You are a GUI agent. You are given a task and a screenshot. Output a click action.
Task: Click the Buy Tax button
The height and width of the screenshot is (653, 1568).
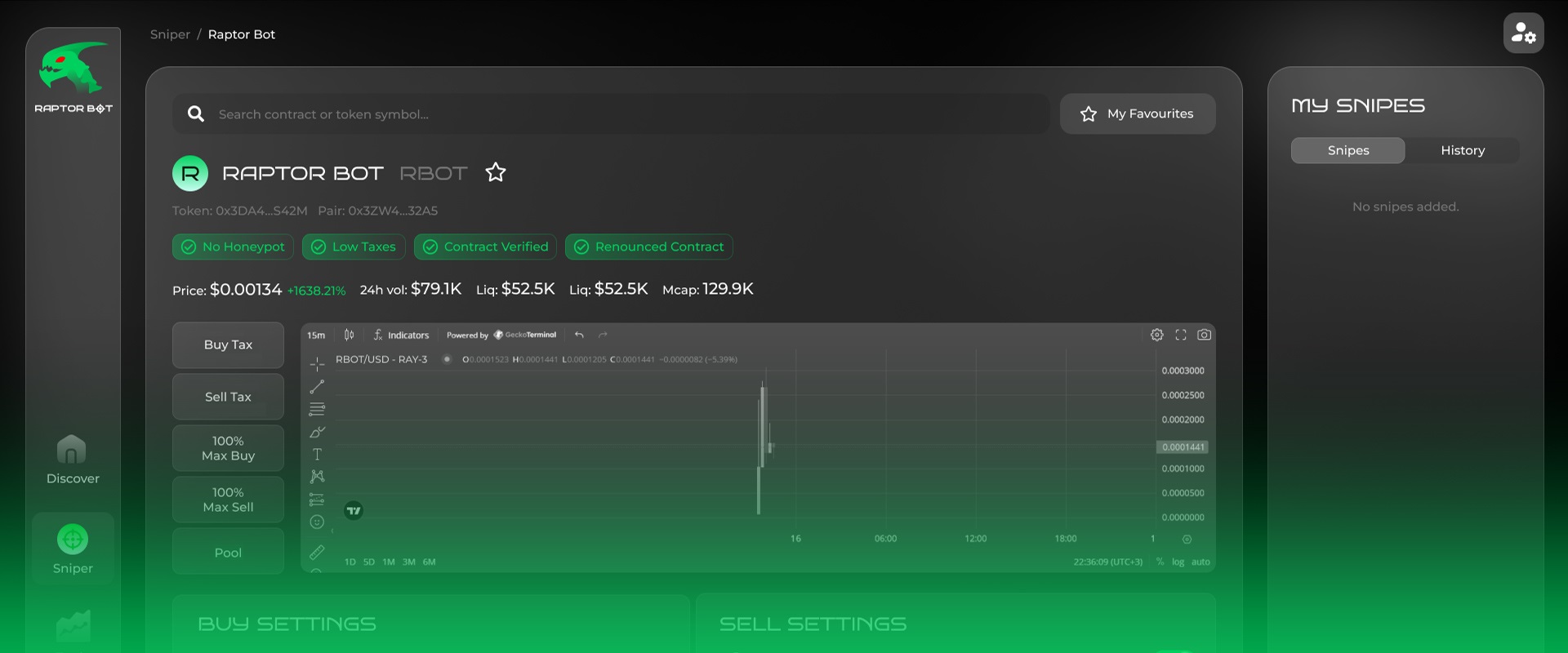(228, 344)
